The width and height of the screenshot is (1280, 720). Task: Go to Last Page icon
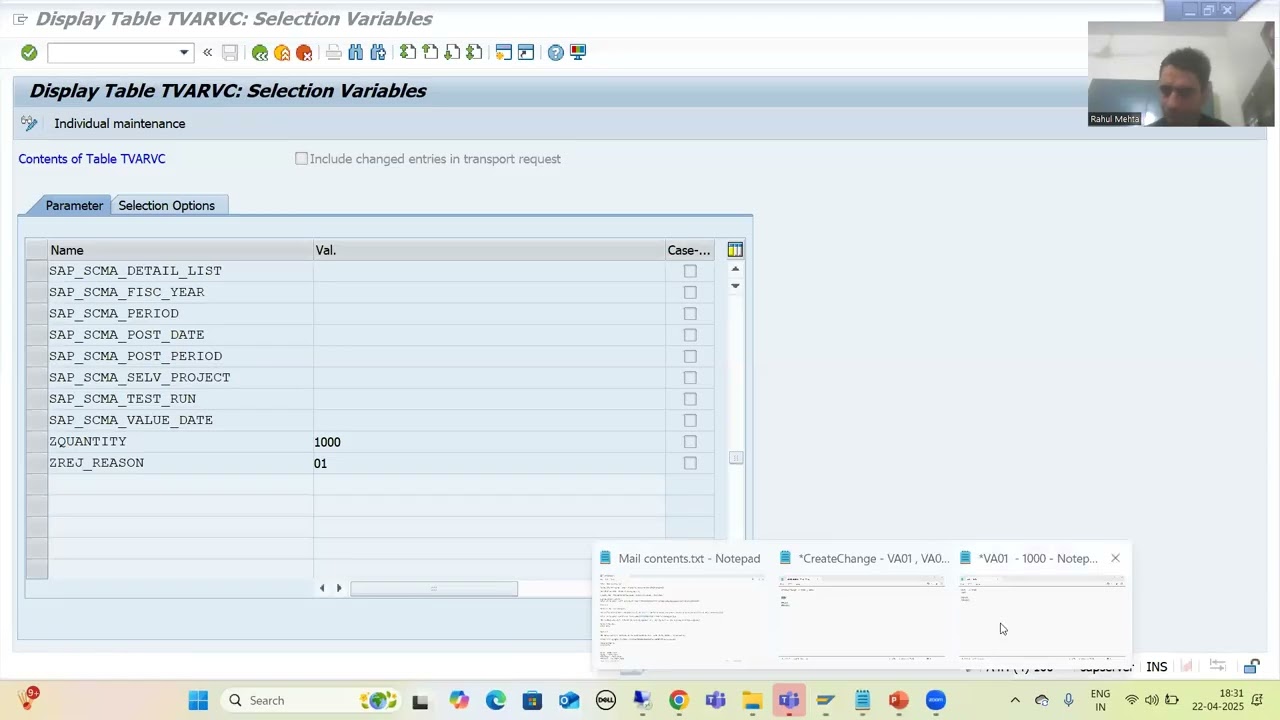[474, 52]
